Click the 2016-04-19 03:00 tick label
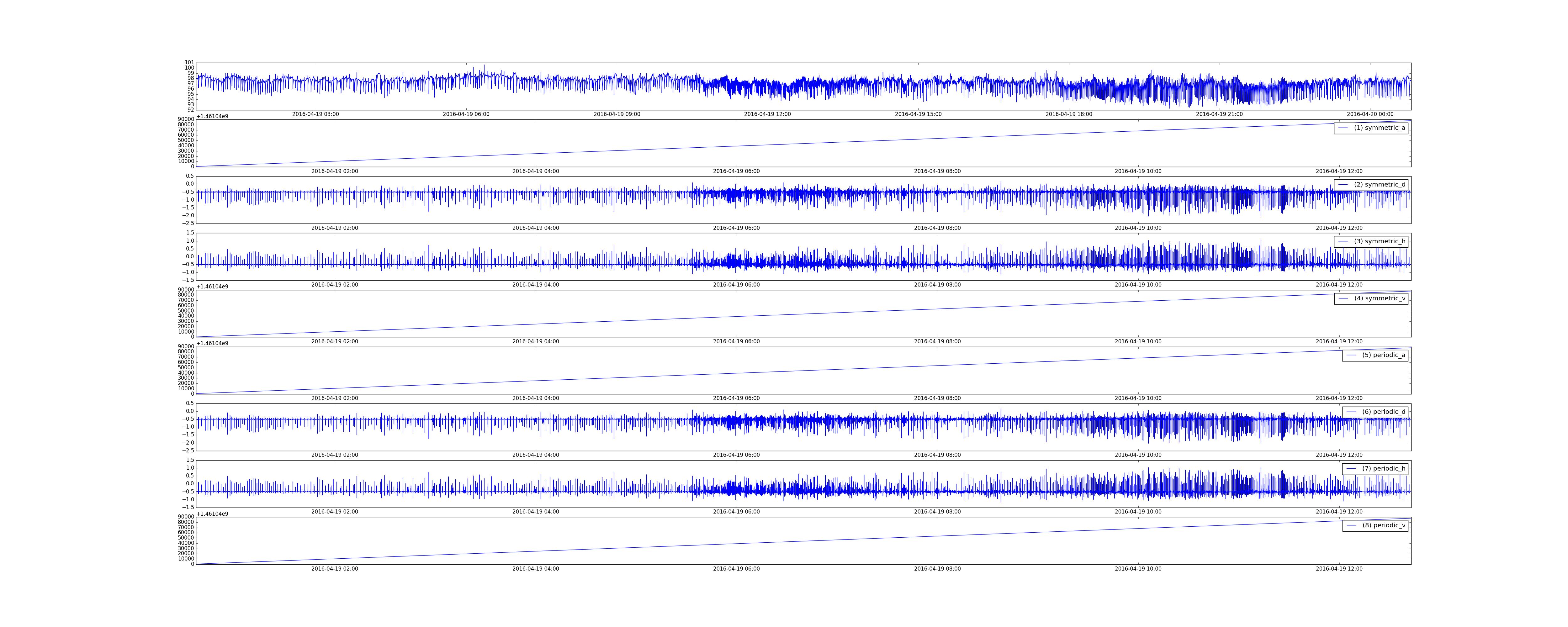 pyautogui.click(x=315, y=114)
